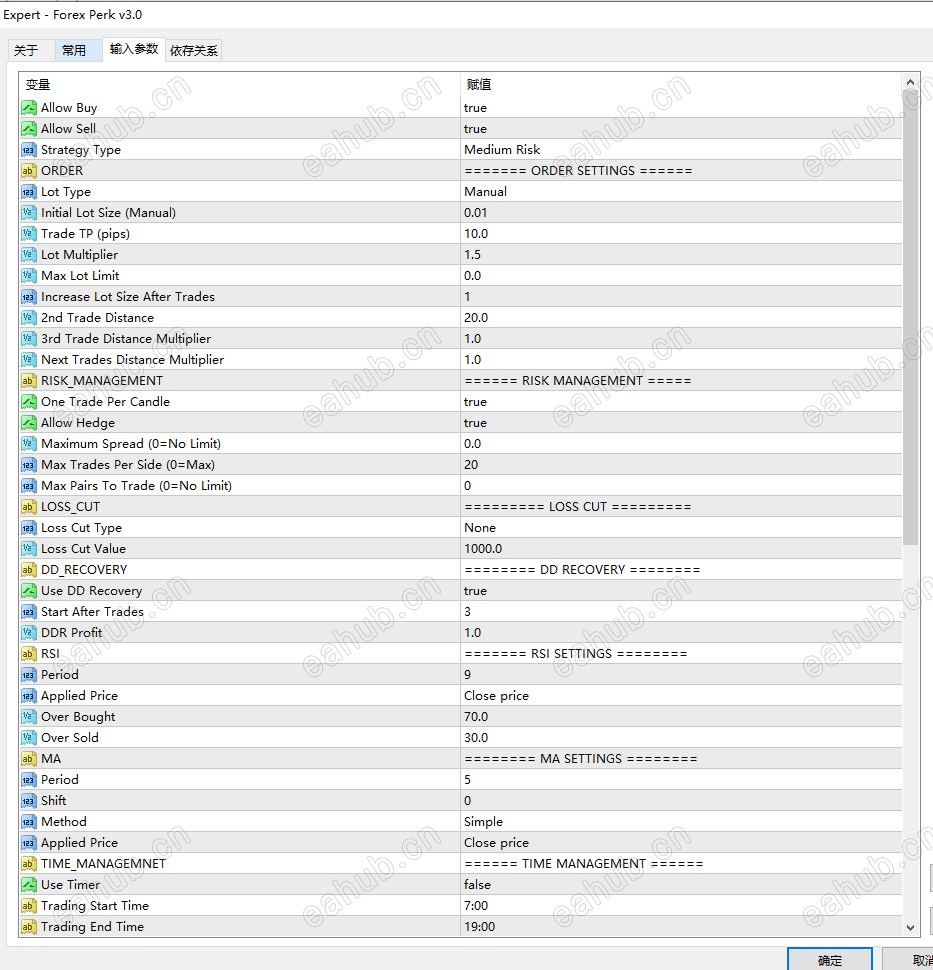
Task: Click the boolean icon beside Allow Hedge
Action: [x=28, y=423]
